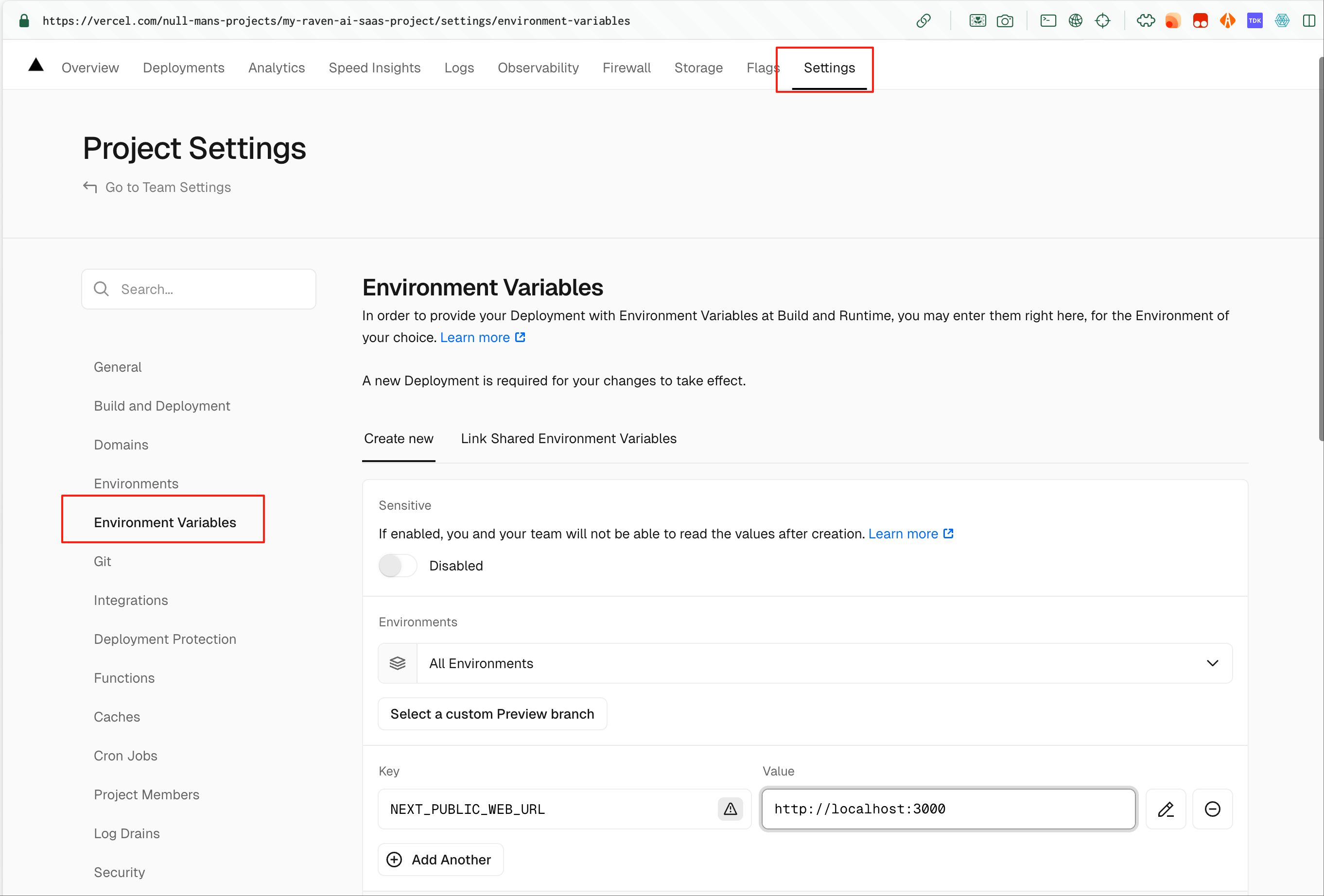Click the Key input with NEXT_PUBLIC_WEB_URL
The height and width of the screenshot is (896, 1324).
[564, 809]
